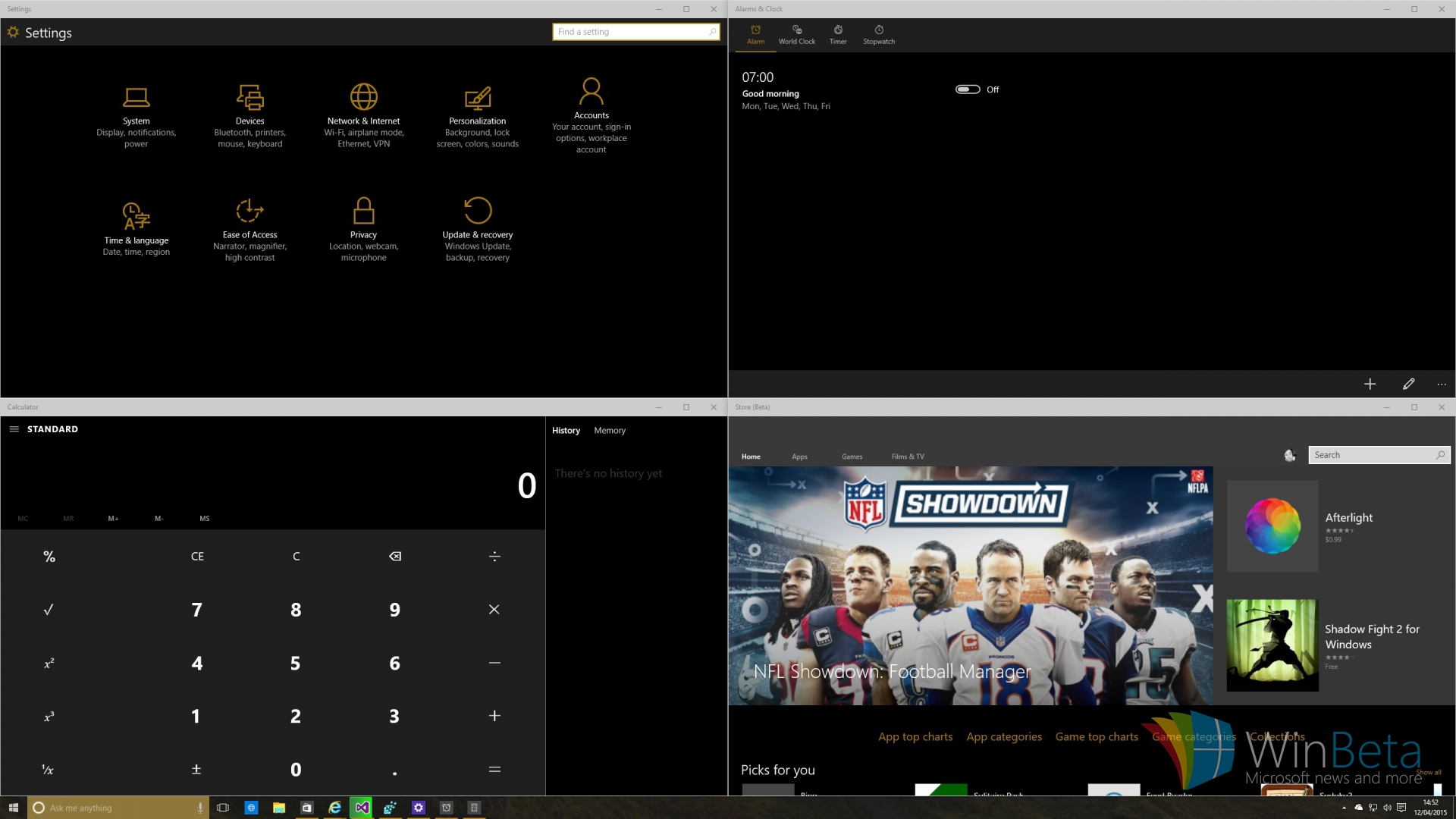Click the add new alarm plus icon
The height and width of the screenshot is (819, 1456).
click(1370, 384)
